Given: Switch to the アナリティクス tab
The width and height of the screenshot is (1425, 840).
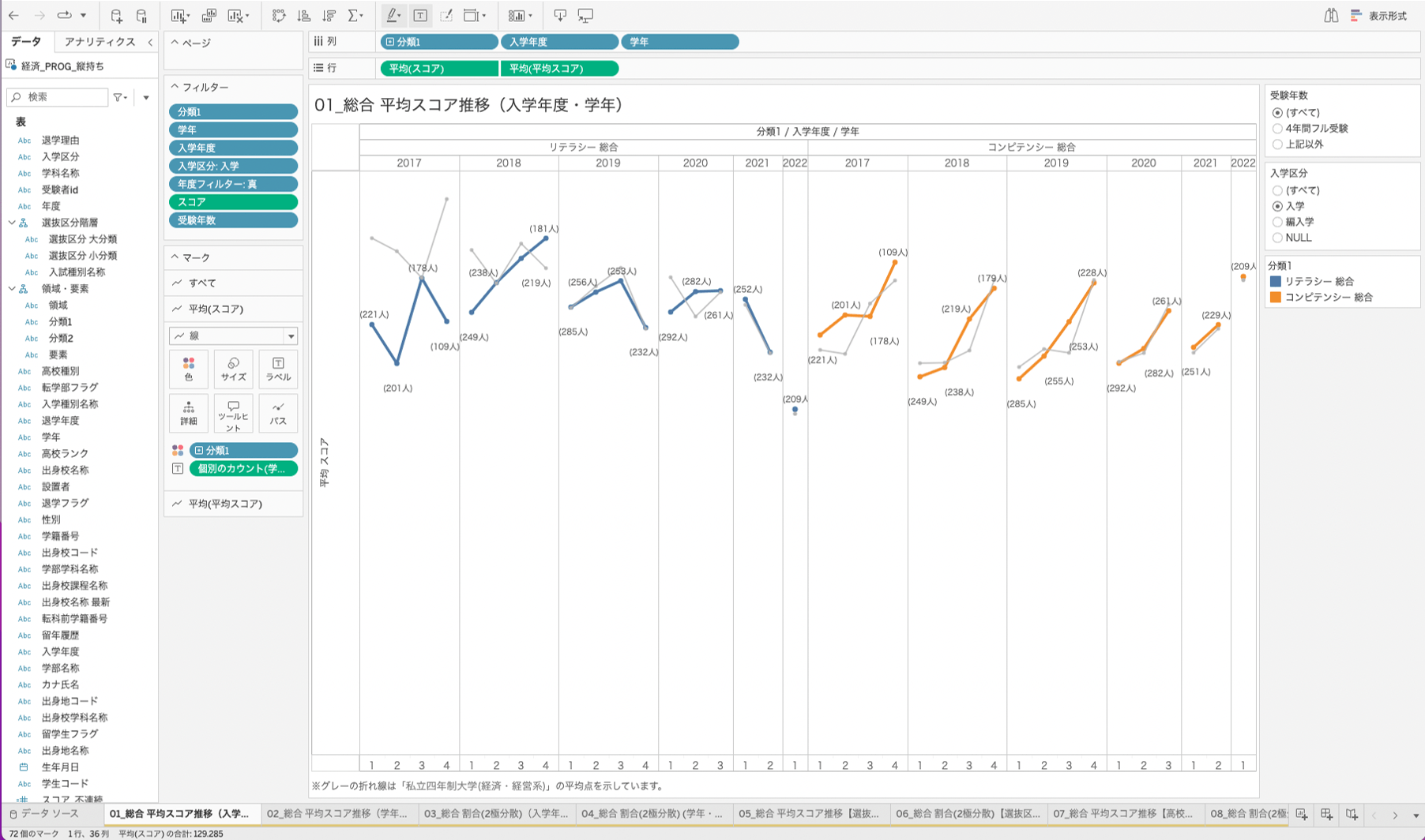Looking at the screenshot, I should (100, 42).
